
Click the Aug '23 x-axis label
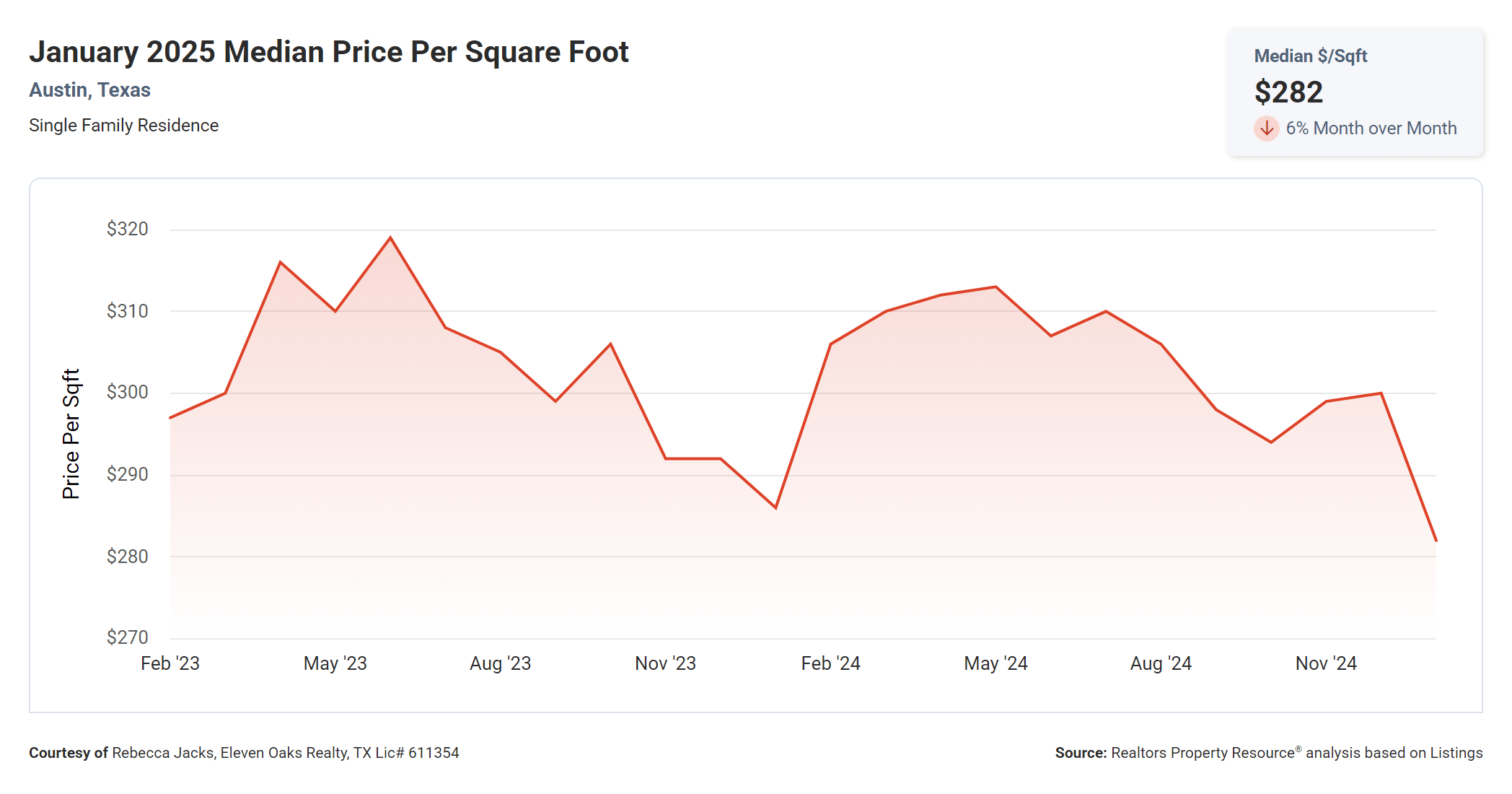point(500,663)
